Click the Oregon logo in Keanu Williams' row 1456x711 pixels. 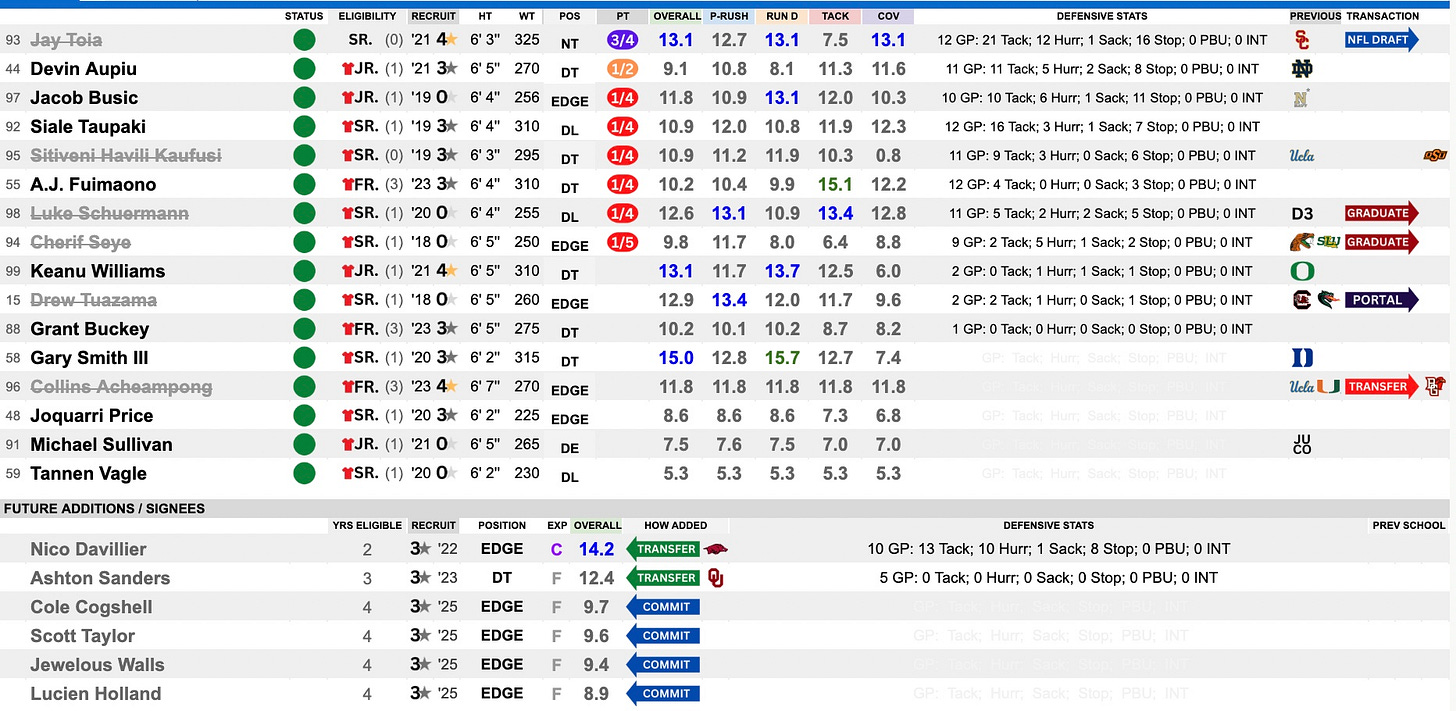pyautogui.click(x=1302, y=271)
